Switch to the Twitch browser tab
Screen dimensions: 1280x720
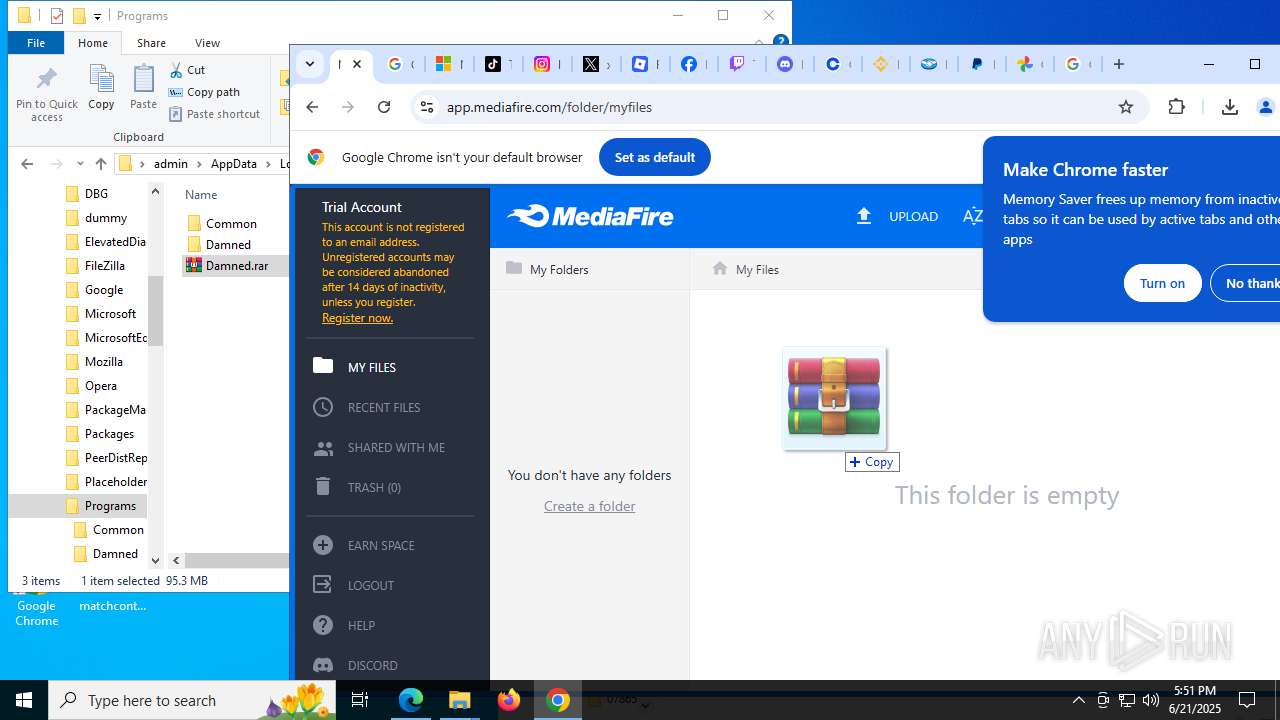[740, 64]
